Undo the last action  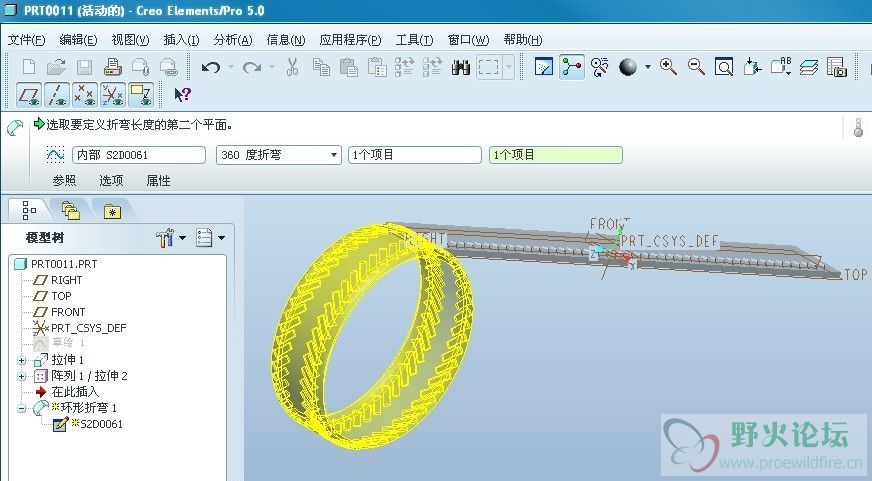[211, 67]
